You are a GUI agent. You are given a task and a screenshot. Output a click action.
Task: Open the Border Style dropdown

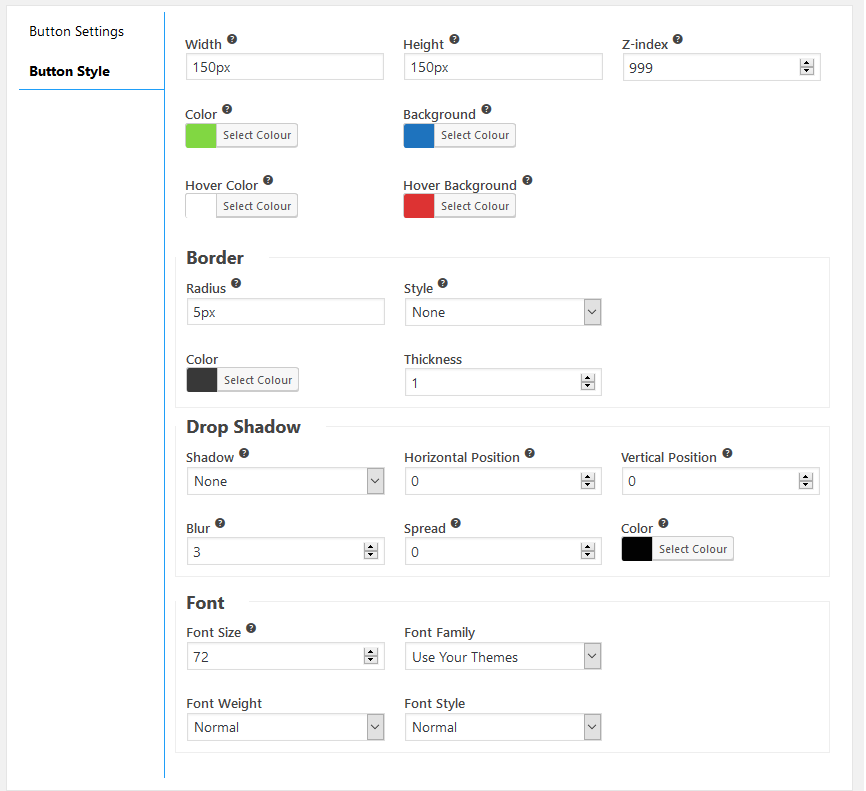pos(503,312)
